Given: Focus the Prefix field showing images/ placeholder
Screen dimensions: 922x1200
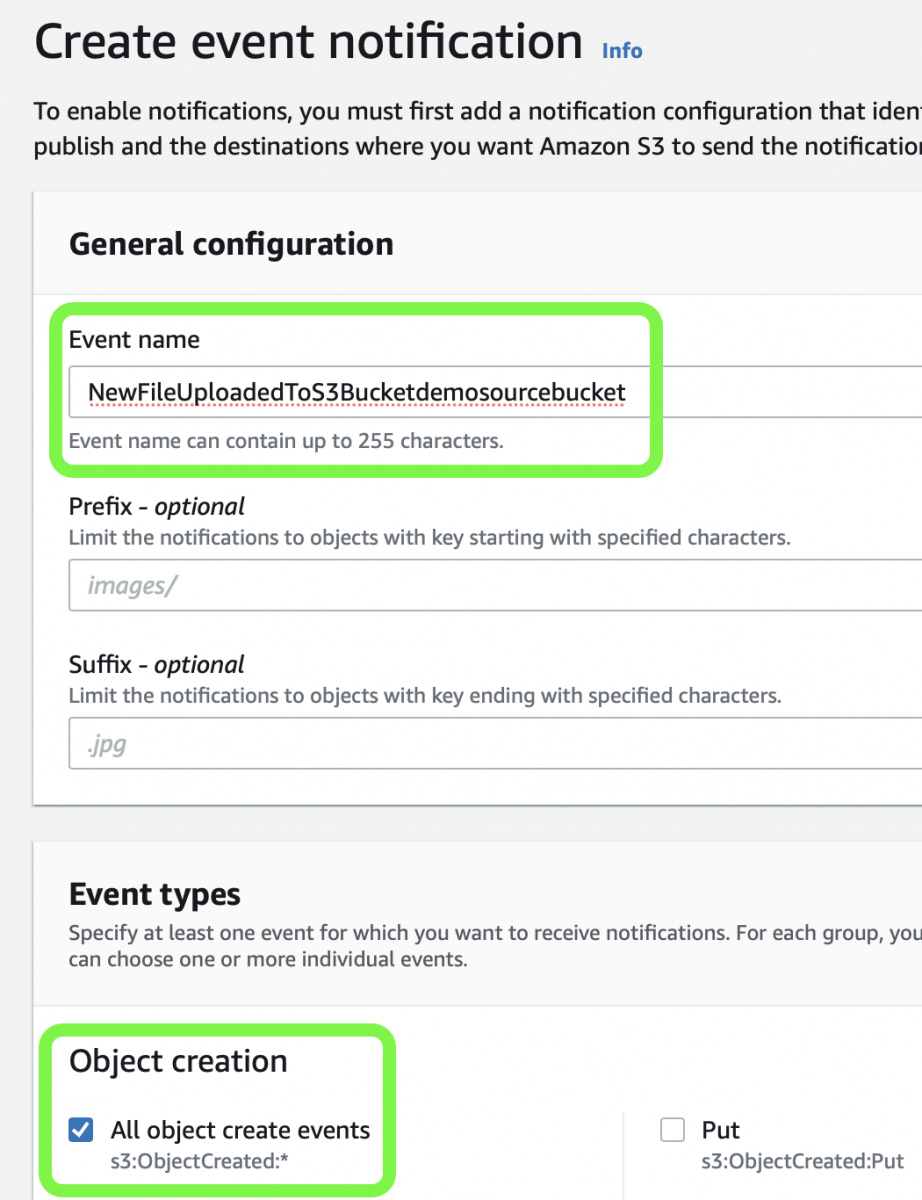Looking at the screenshot, I should 495,585.
